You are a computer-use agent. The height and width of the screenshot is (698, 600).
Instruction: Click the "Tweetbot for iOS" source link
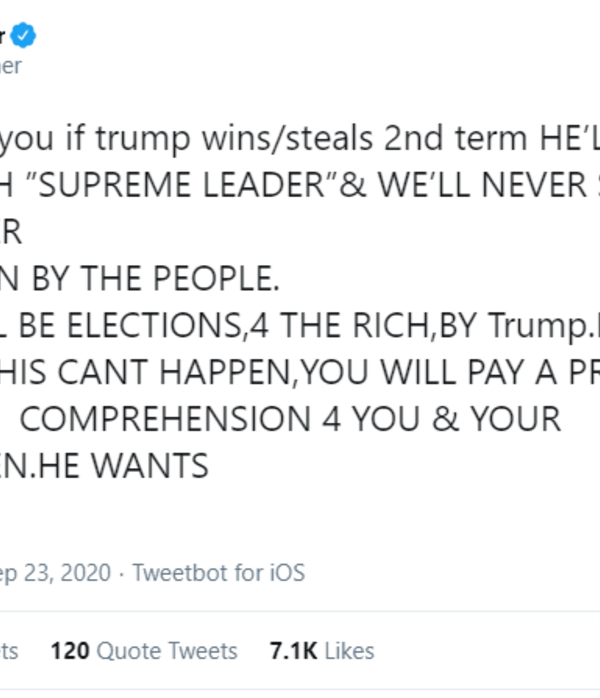[219, 573]
